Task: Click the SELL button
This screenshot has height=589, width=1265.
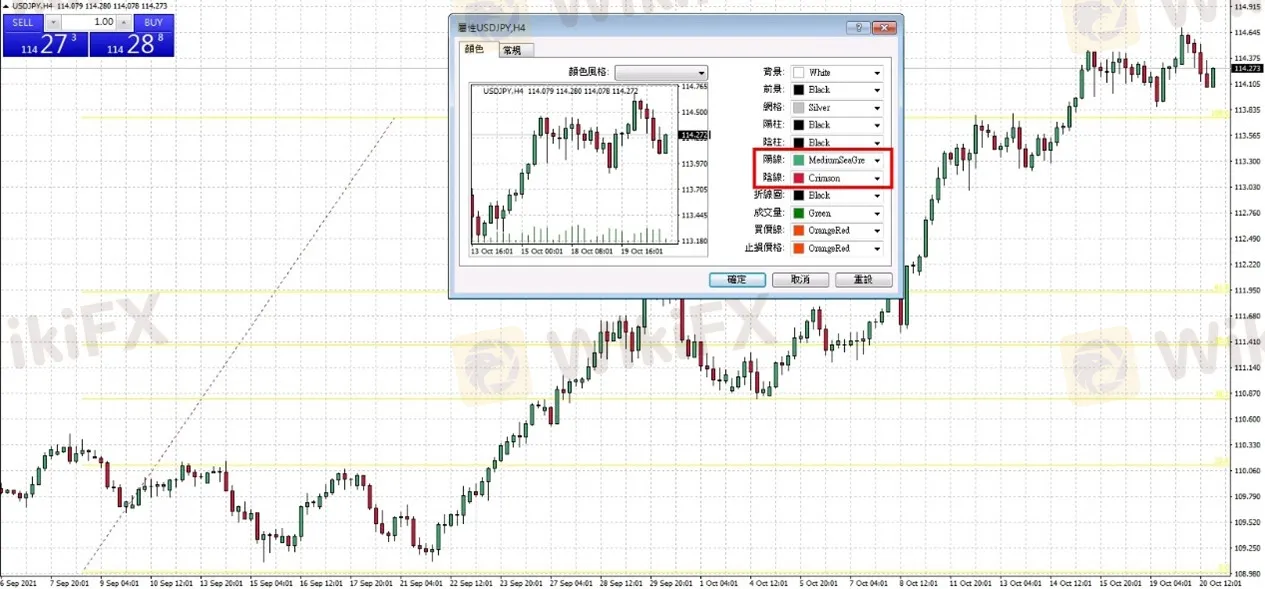Action: click(x=22, y=22)
